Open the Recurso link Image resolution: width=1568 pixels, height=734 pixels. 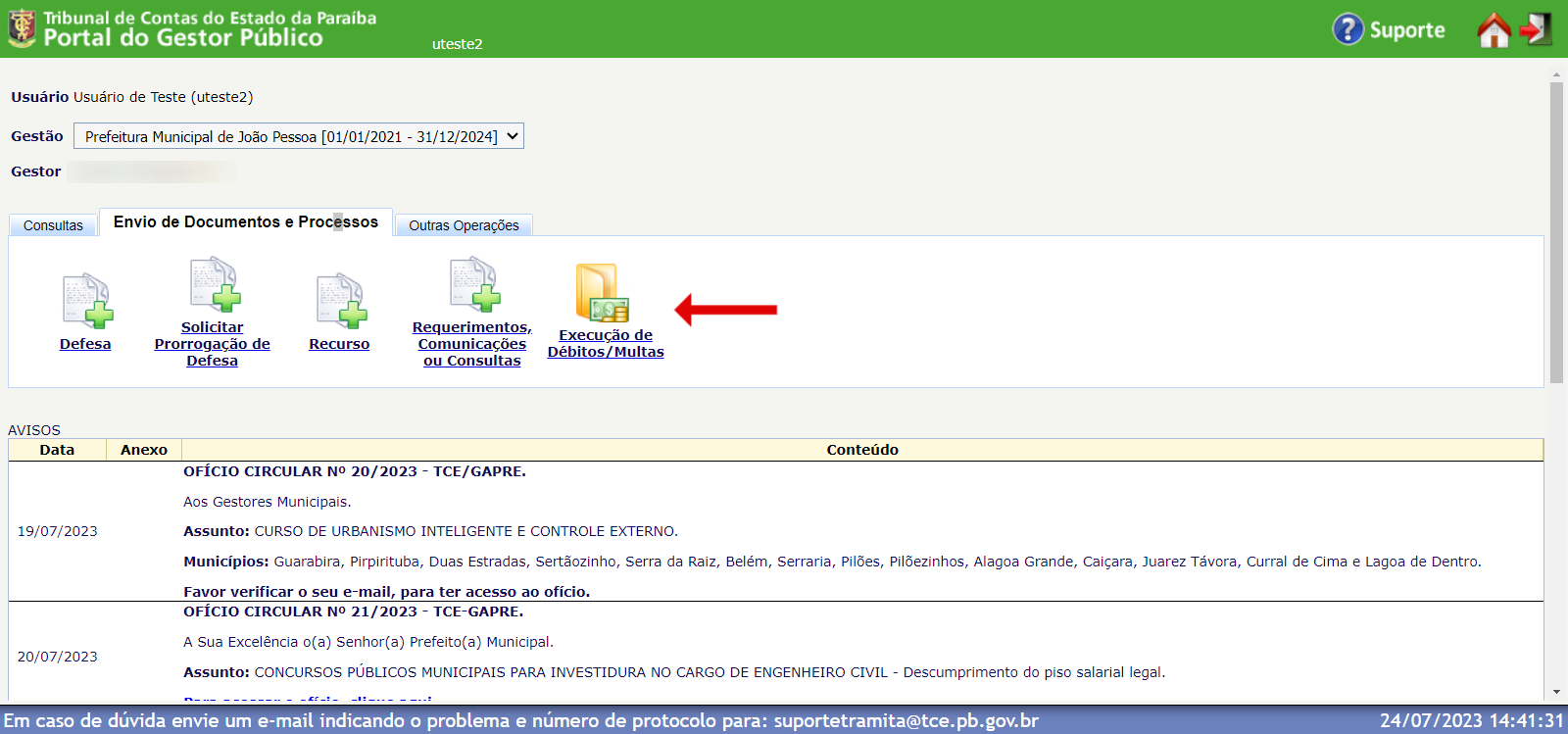pyautogui.click(x=339, y=344)
